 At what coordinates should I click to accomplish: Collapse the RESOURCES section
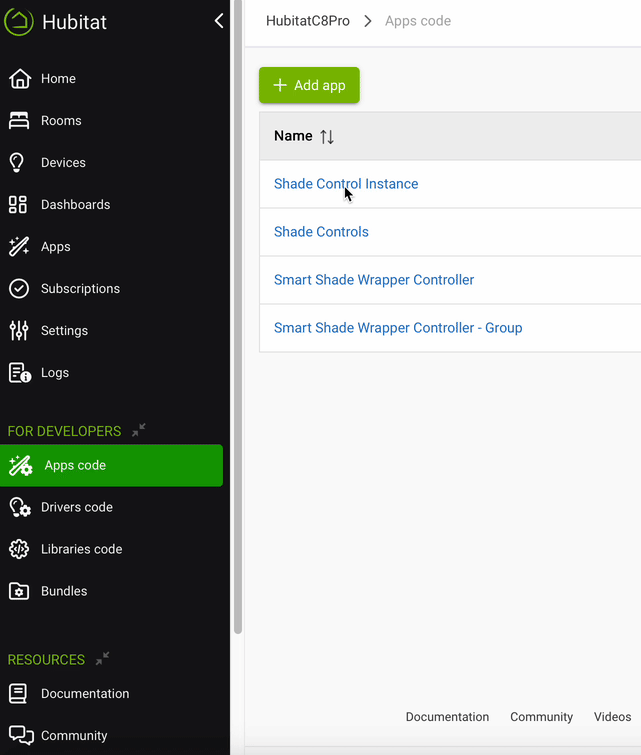(102, 658)
